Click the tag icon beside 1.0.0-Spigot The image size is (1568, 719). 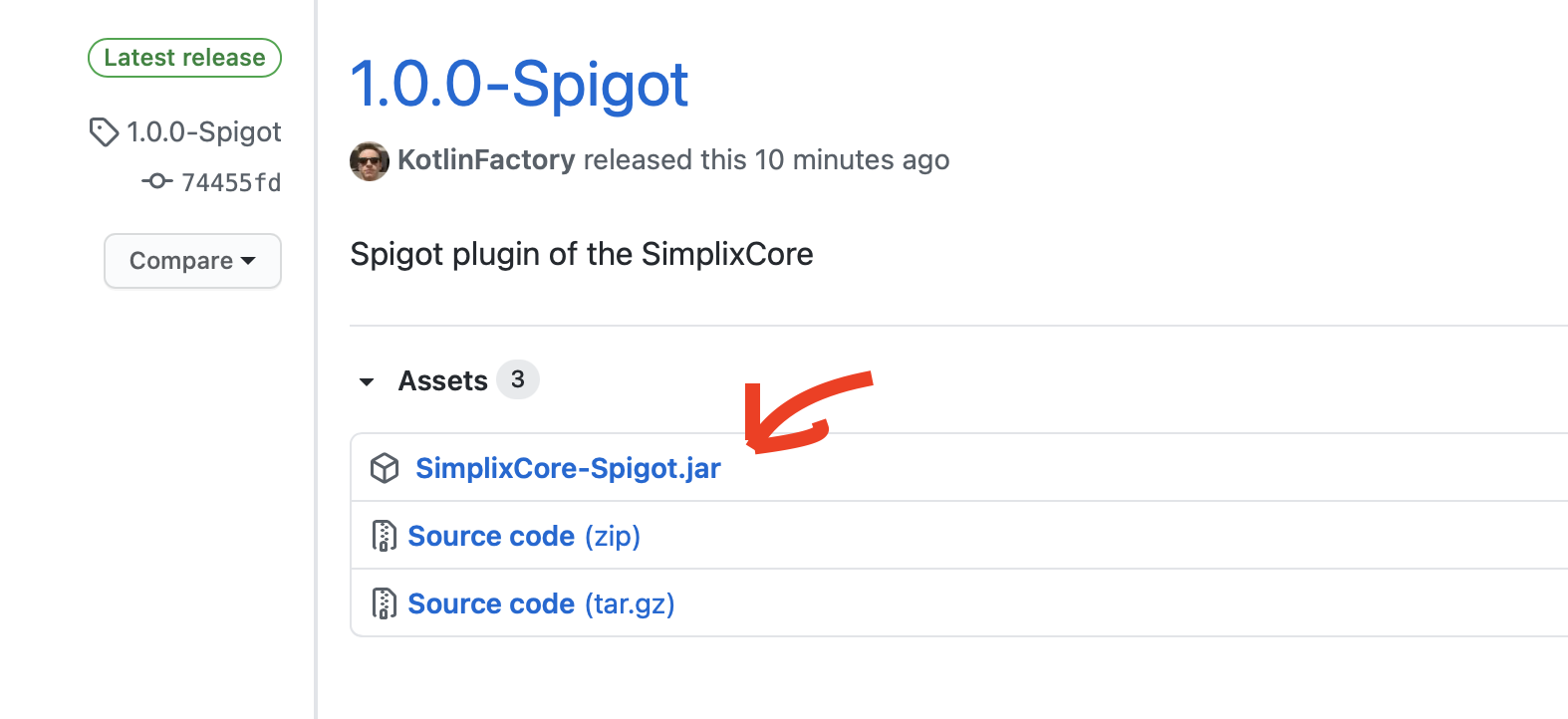[x=104, y=132]
